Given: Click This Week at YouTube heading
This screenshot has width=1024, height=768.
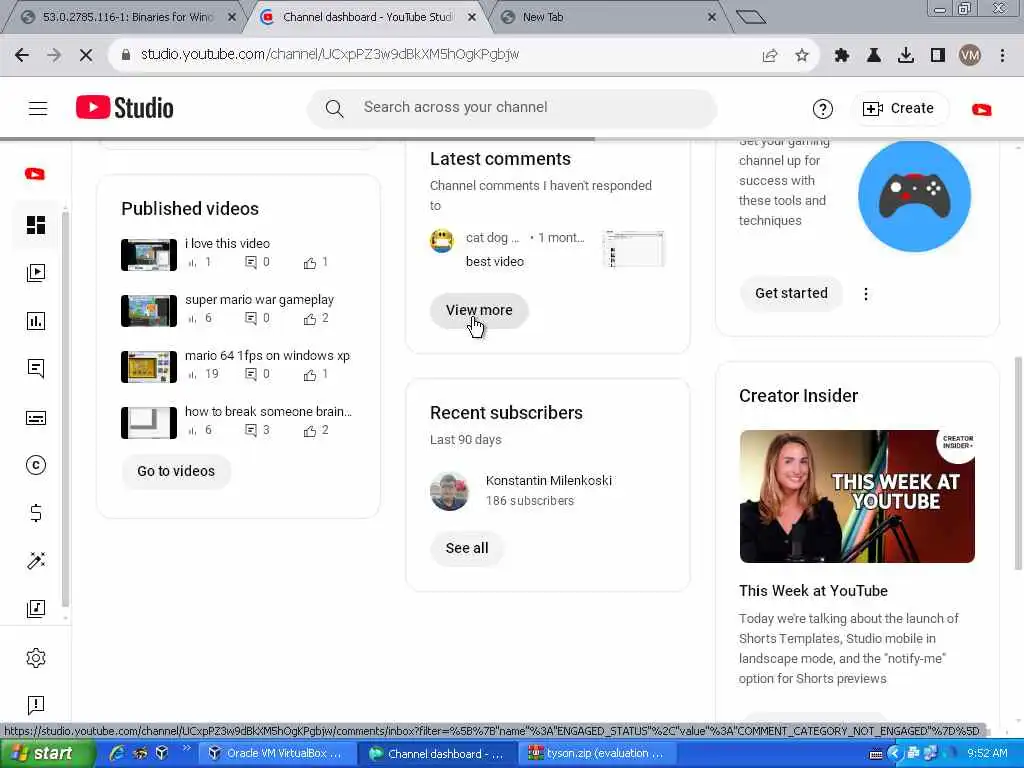Looking at the screenshot, I should pos(813,591).
